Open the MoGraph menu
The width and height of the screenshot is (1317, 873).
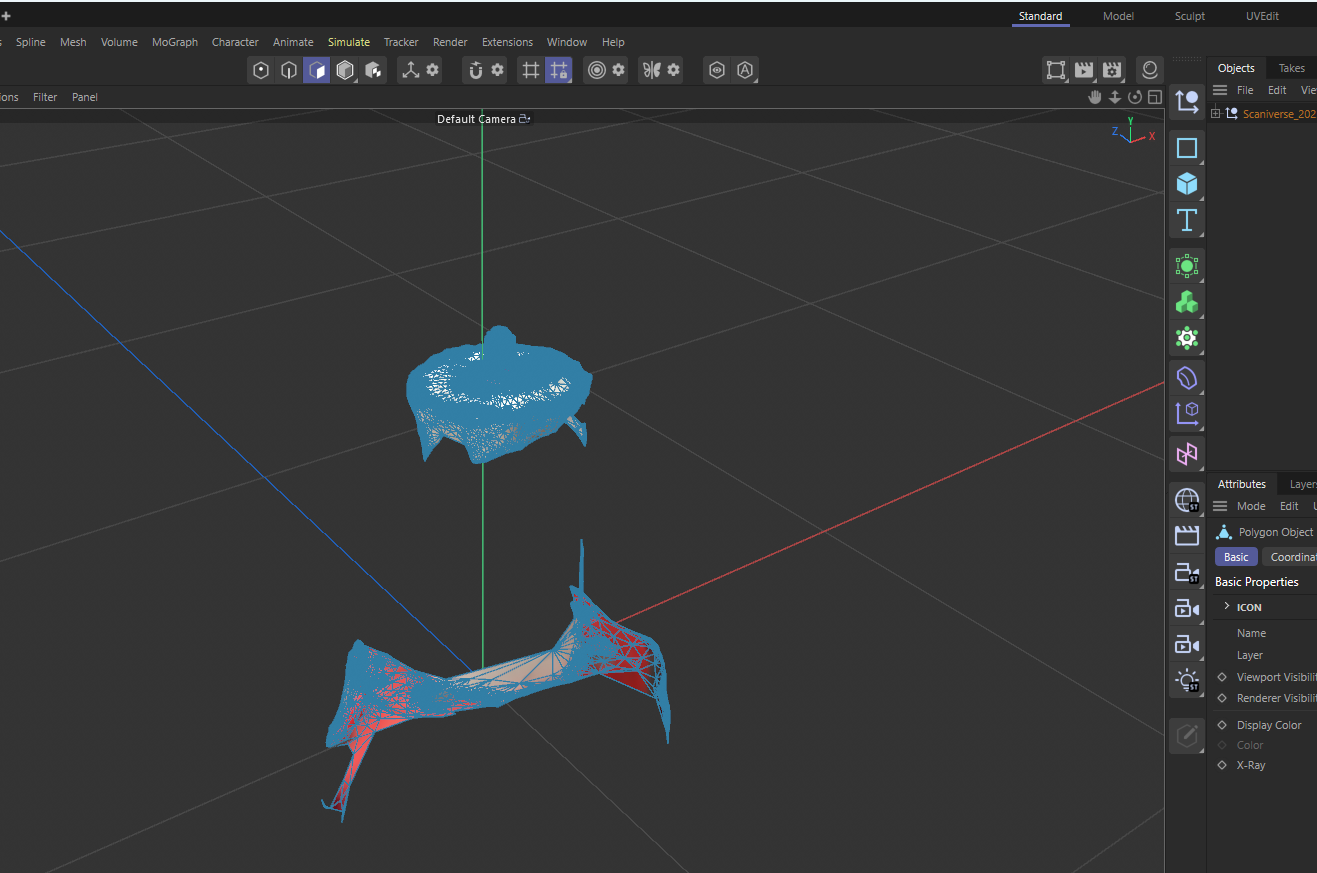coord(175,41)
